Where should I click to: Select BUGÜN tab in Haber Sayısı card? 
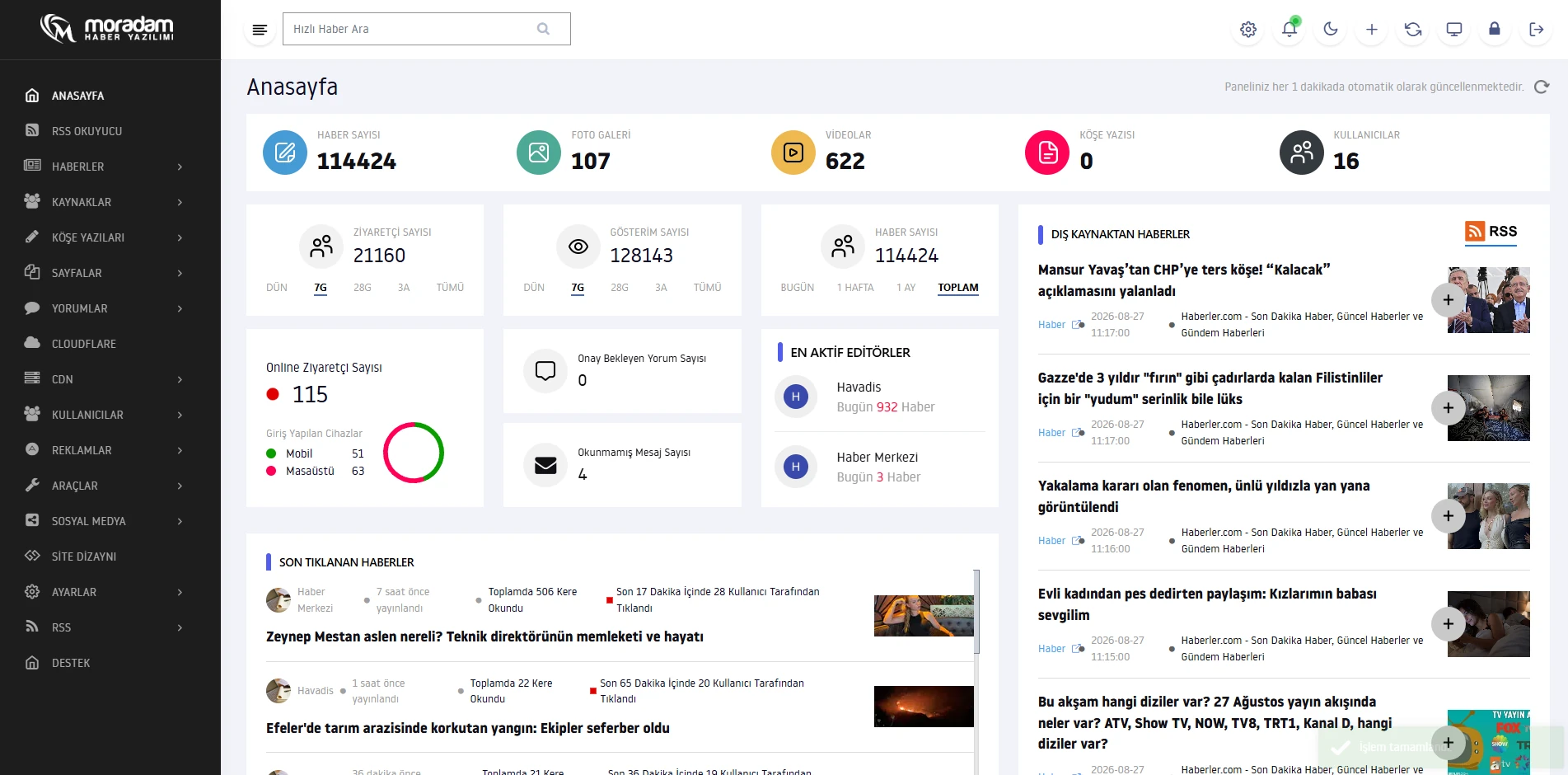798,288
